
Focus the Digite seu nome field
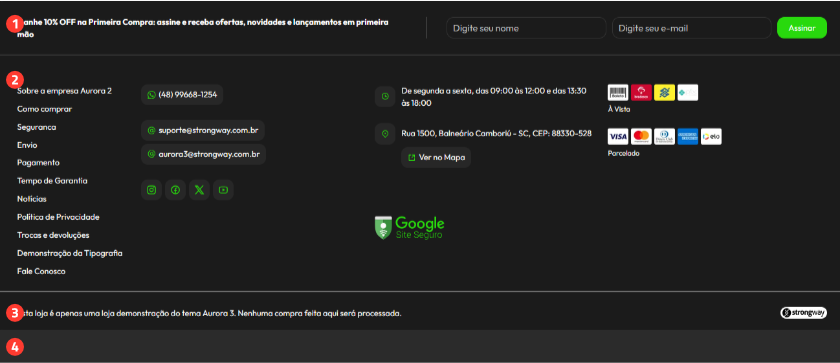click(526, 28)
